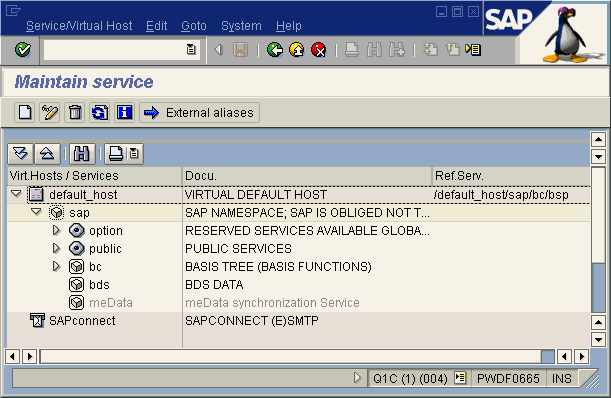Click the tree Find binoculars icon

(x=82, y=154)
